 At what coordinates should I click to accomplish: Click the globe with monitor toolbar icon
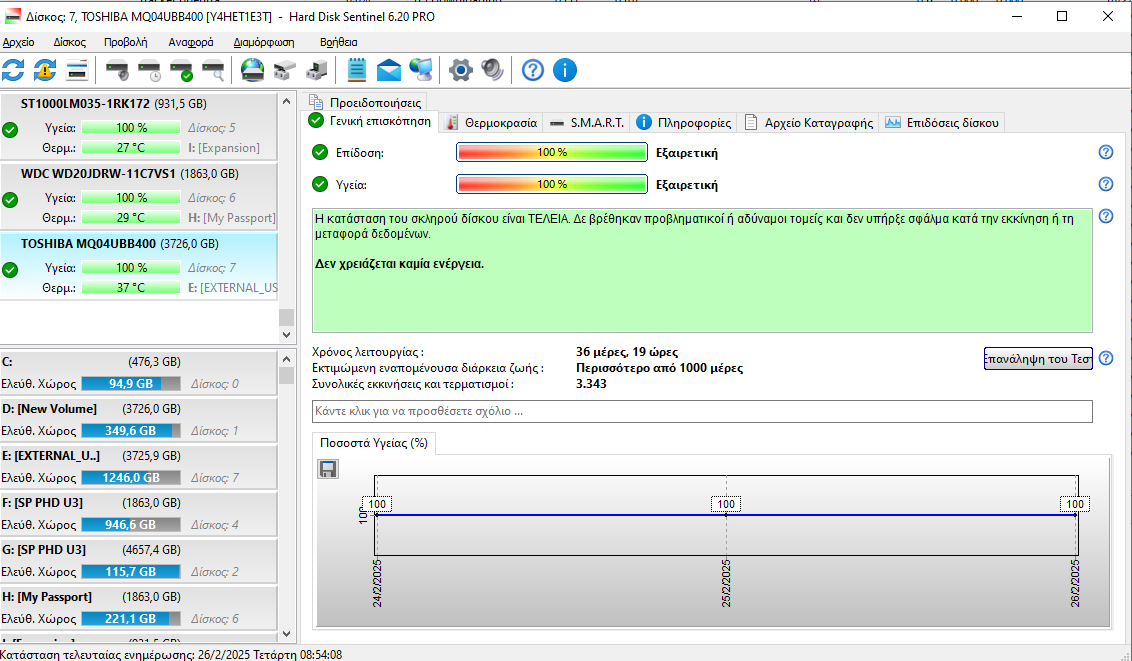421,70
